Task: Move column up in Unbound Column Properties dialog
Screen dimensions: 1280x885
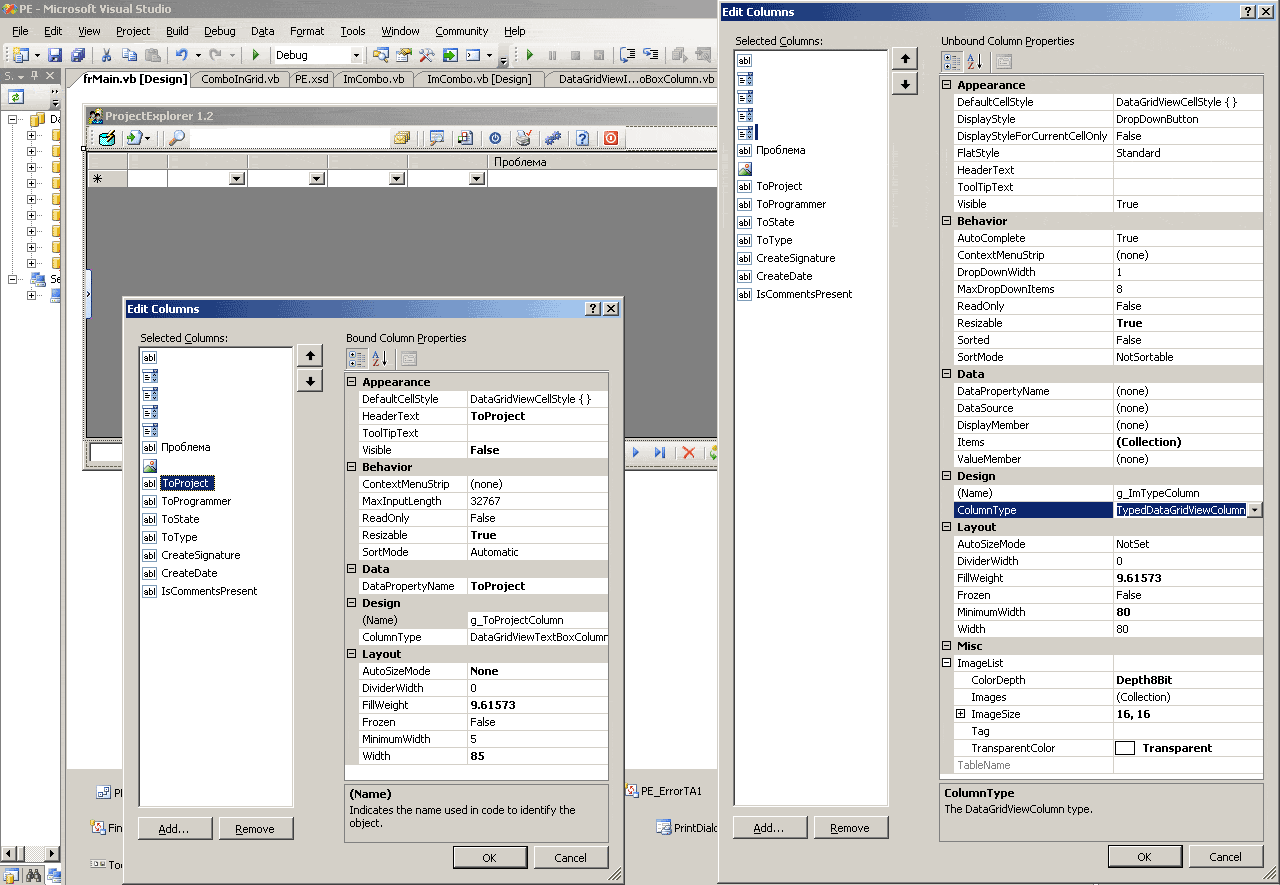Action: click(904, 59)
